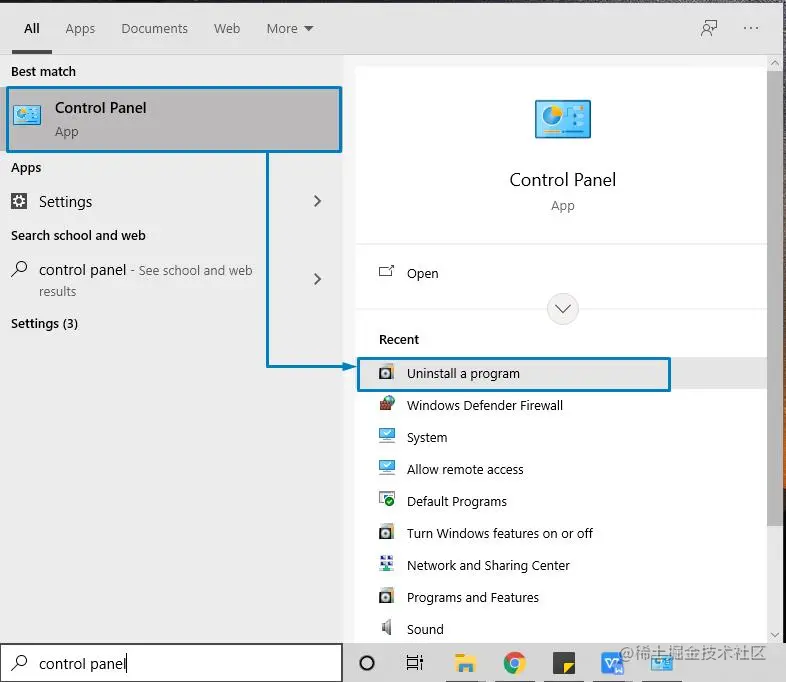786x682 pixels.
Task: Open the Control Panel best match result
Action: [x=174, y=119]
